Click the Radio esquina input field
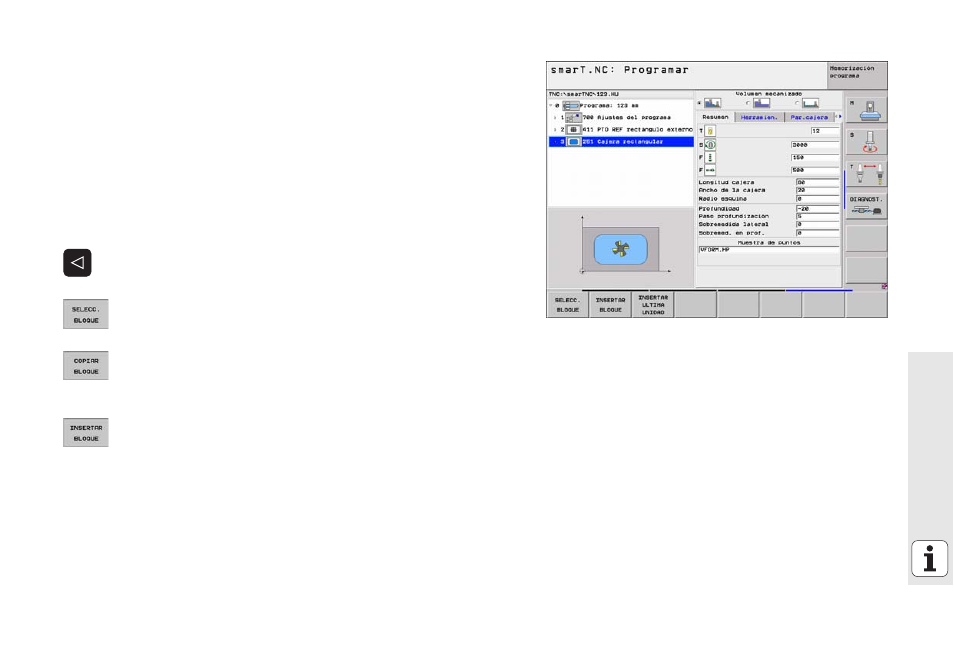 818,199
